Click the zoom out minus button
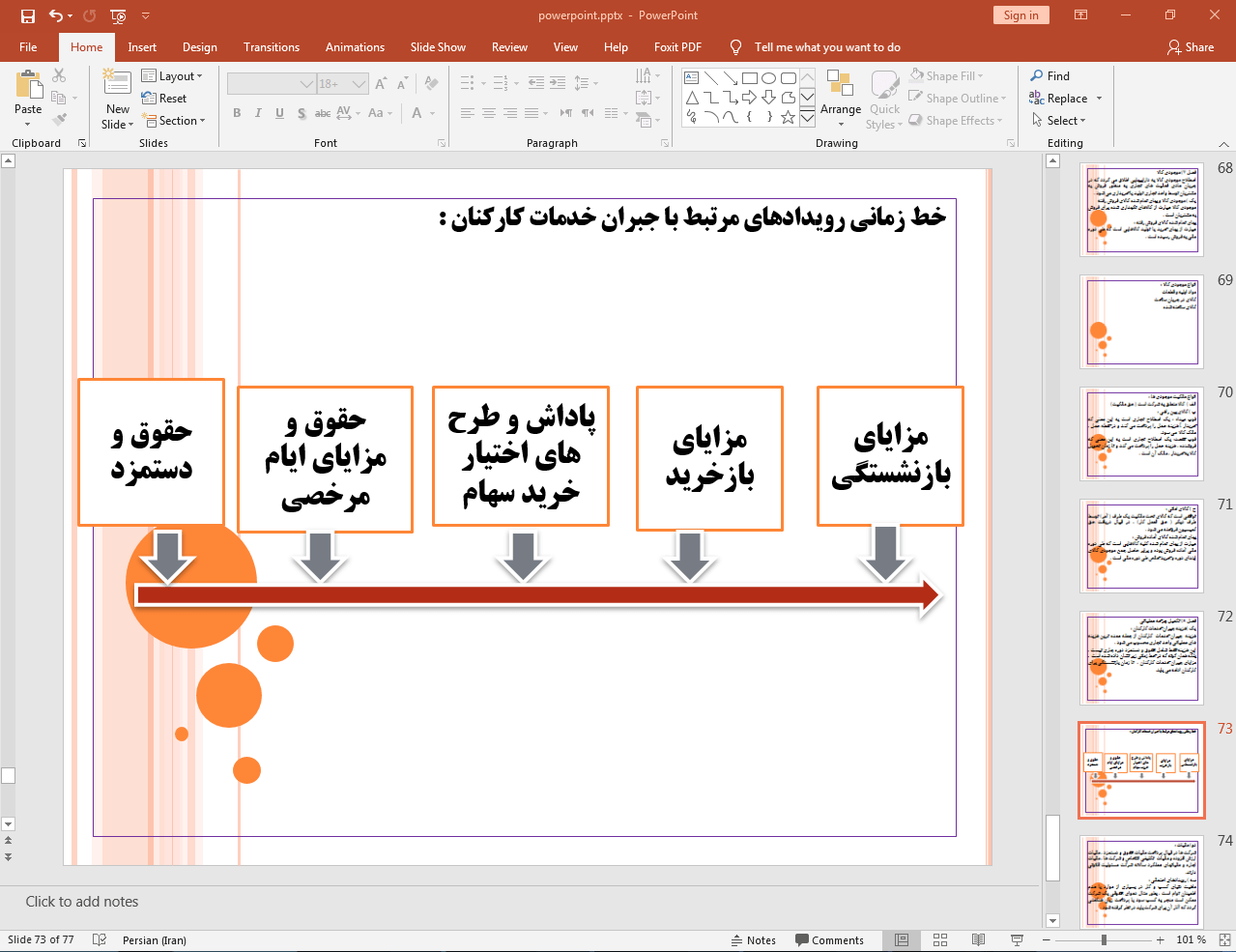Viewport: 1236px width, 952px height. click(x=1046, y=940)
